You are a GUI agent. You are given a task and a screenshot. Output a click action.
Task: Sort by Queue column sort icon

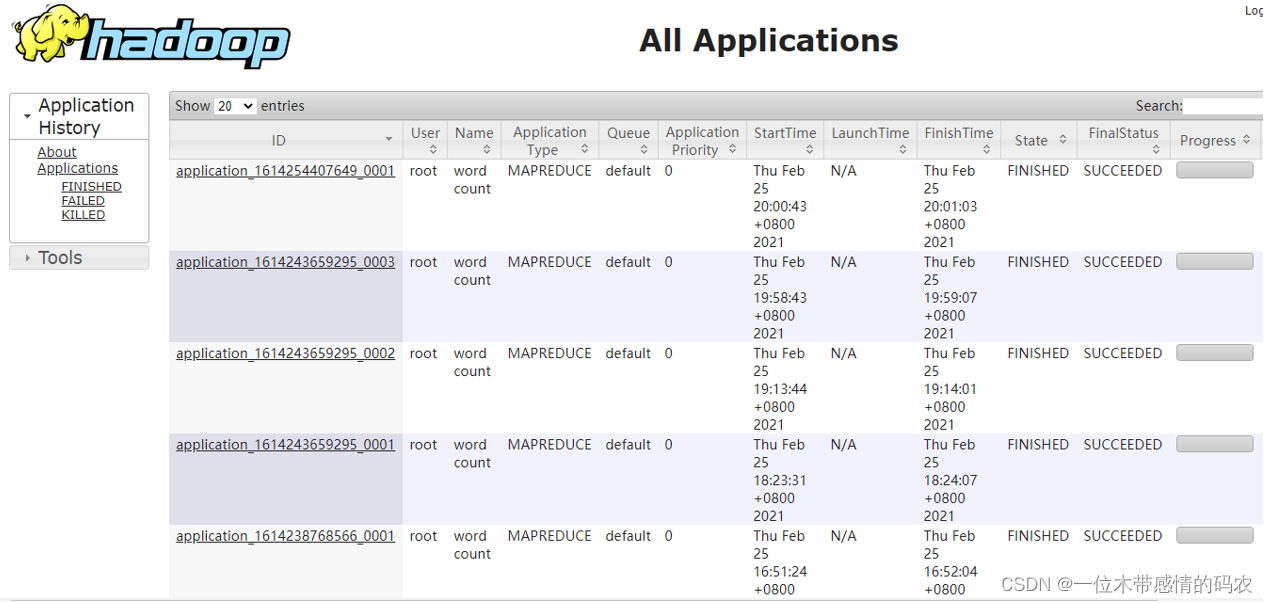[x=641, y=150]
